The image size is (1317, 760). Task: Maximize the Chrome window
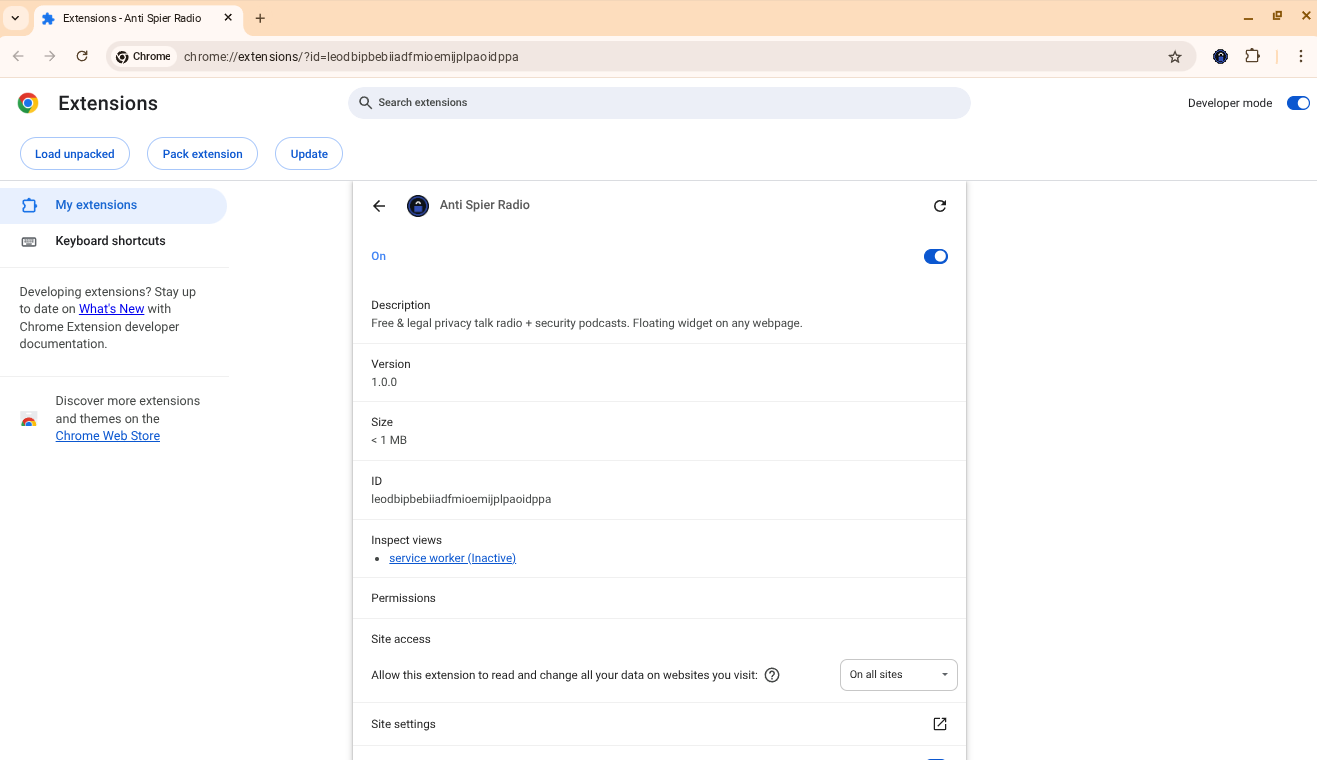point(1277,17)
